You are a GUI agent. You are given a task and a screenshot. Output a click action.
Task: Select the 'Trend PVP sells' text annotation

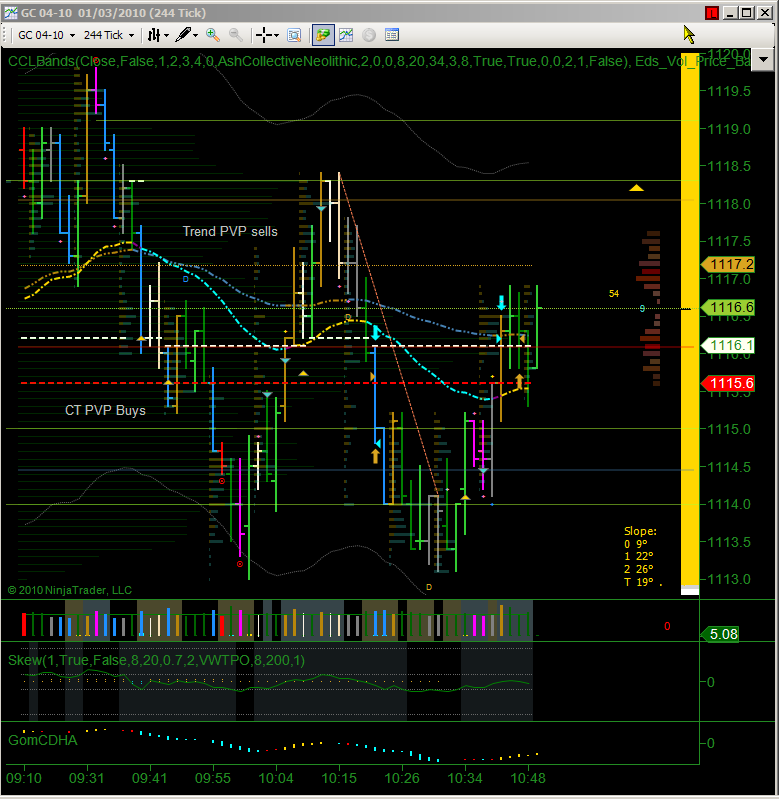[230, 231]
